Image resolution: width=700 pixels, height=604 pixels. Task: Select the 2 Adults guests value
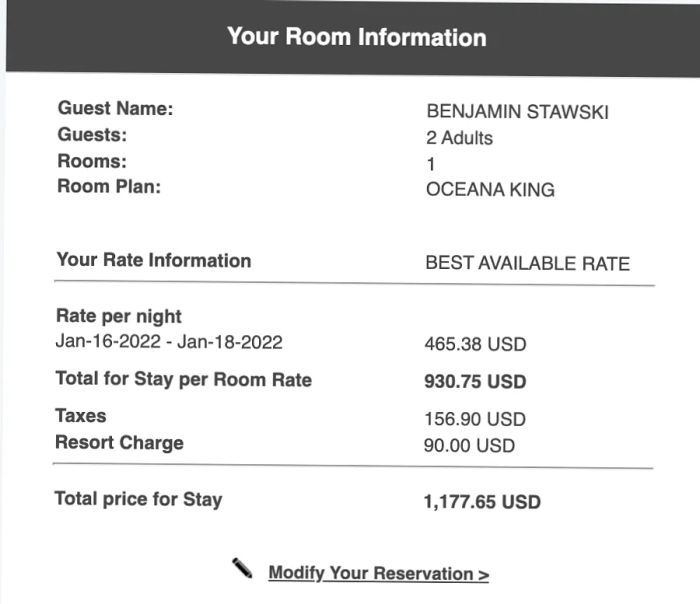pos(459,138)
